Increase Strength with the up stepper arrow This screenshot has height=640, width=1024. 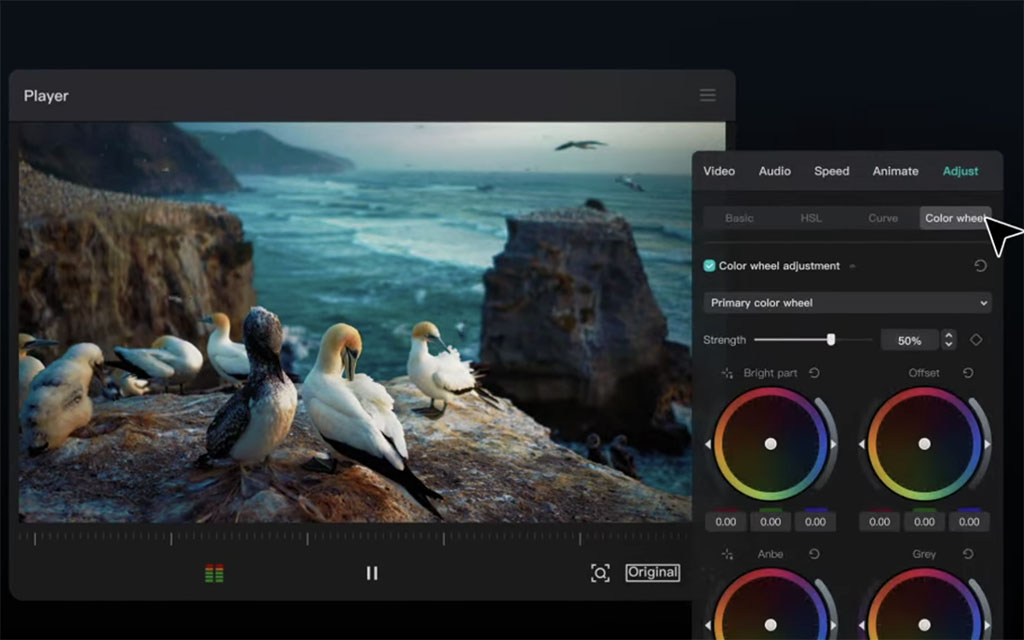point(948,336)
